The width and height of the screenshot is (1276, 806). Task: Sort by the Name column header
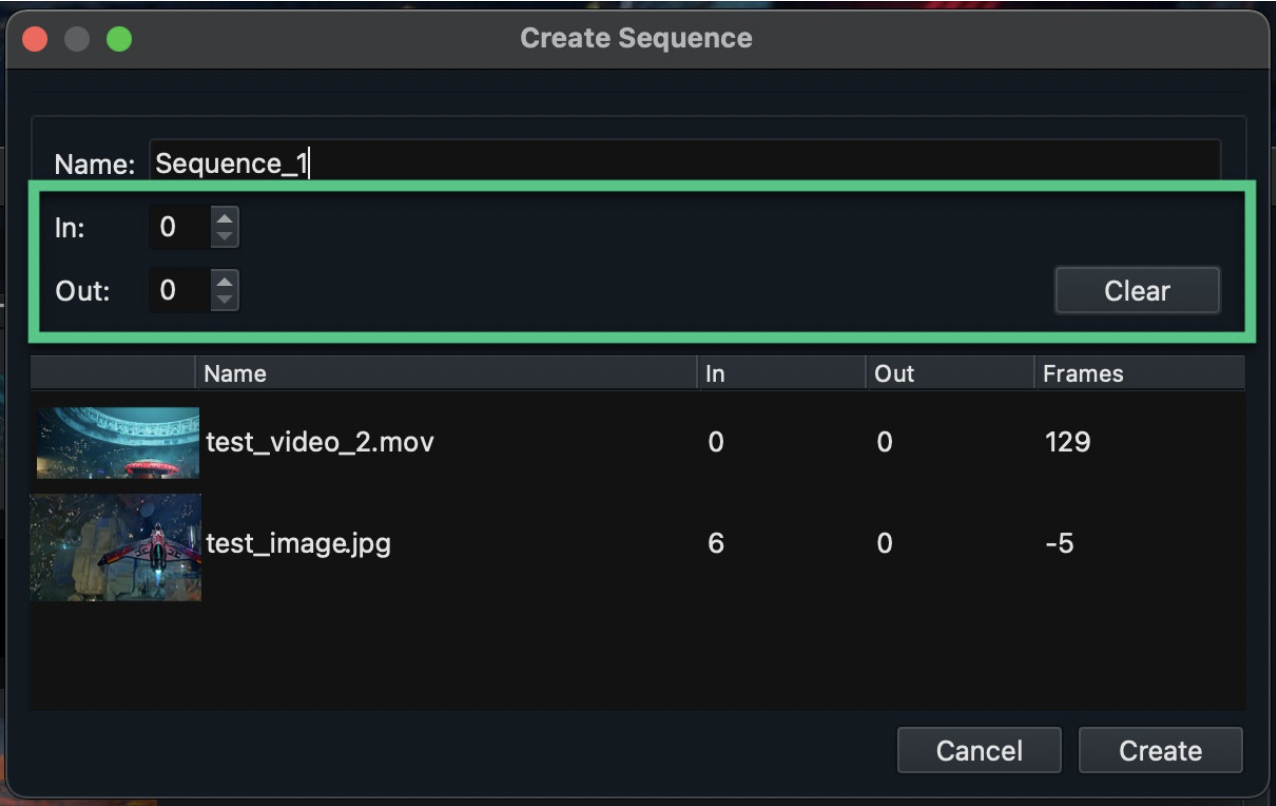click(x=445, y=374)
